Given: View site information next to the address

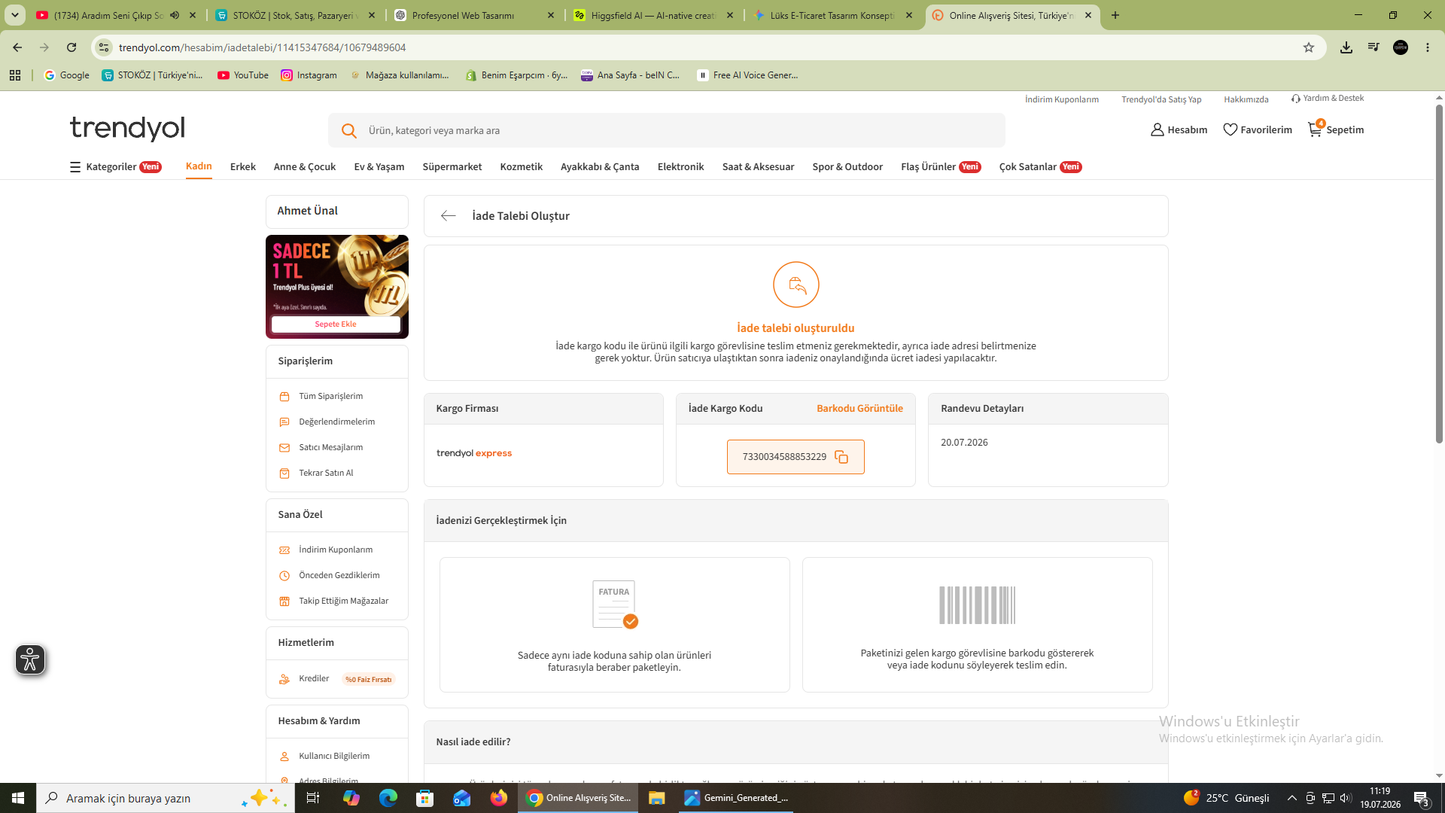Looking at the screenshot, I should (x=104, y=47).
